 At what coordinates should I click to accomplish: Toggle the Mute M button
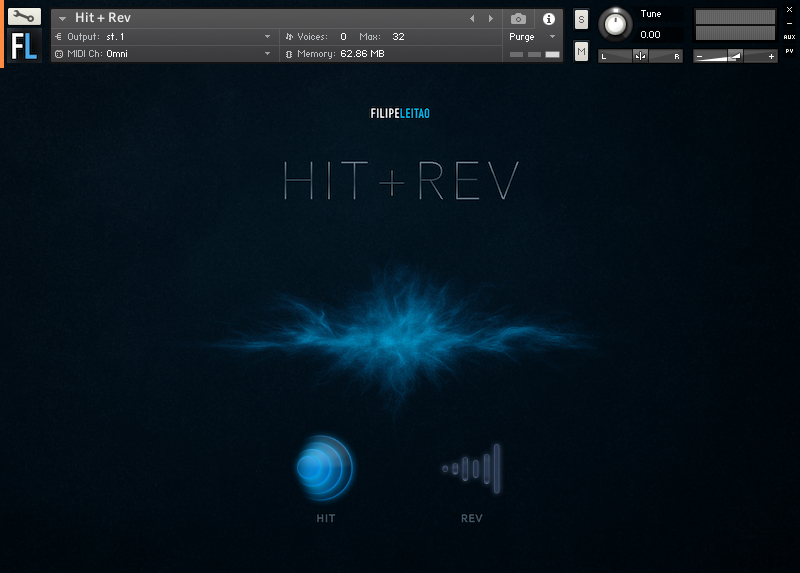click(581, 51)
